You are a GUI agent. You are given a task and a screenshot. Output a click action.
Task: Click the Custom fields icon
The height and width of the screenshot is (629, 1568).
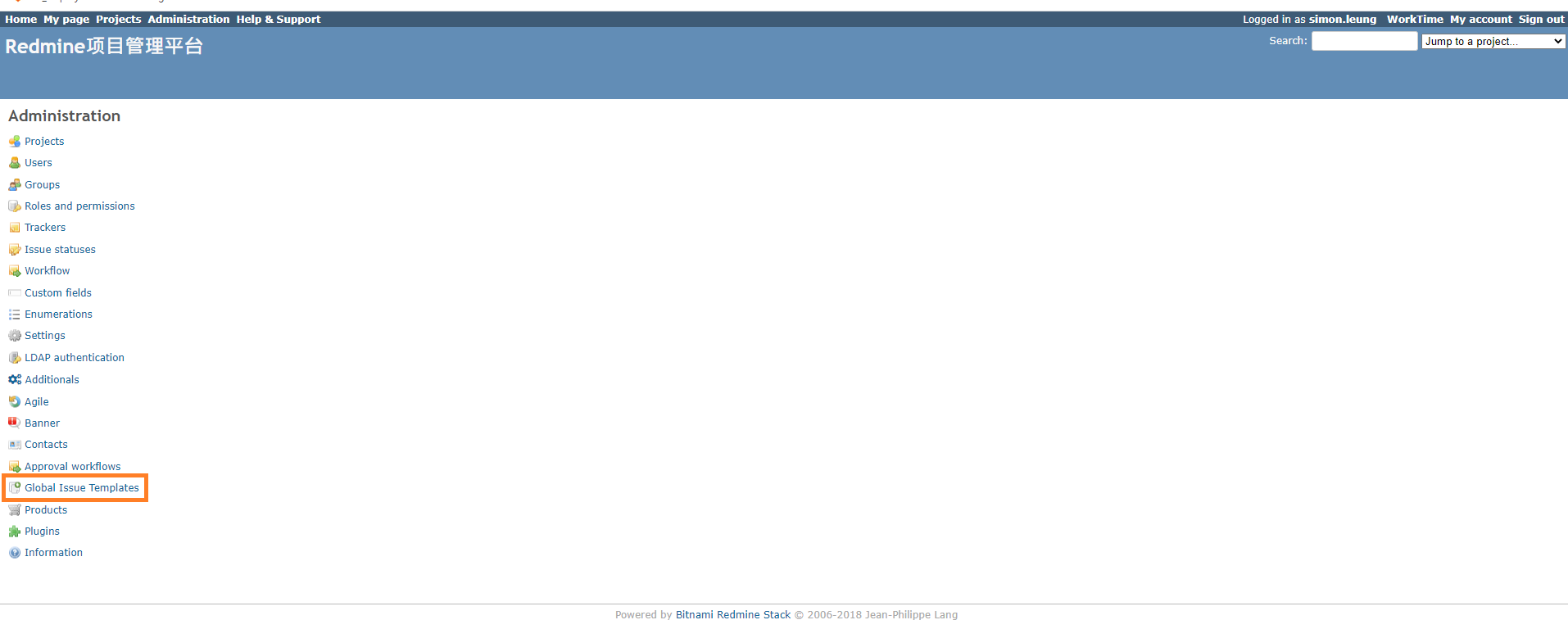pyautogui.click(x=15, y=293)
